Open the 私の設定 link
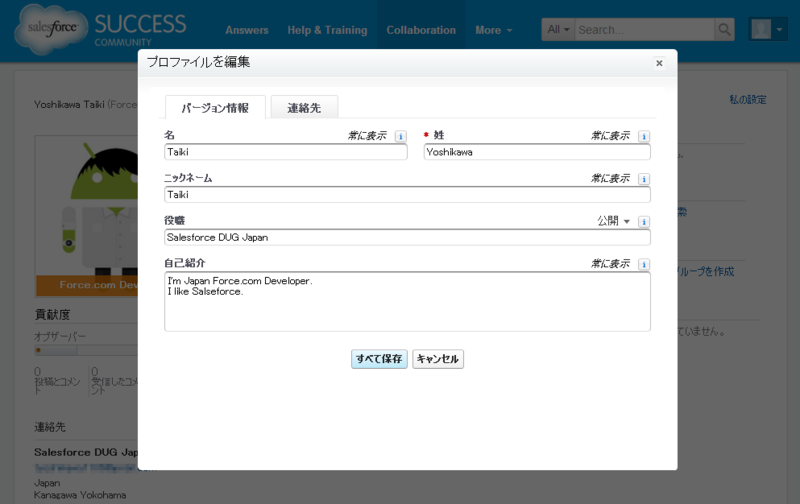This screenshot has width=800, height=504. (x=747, y=99)
